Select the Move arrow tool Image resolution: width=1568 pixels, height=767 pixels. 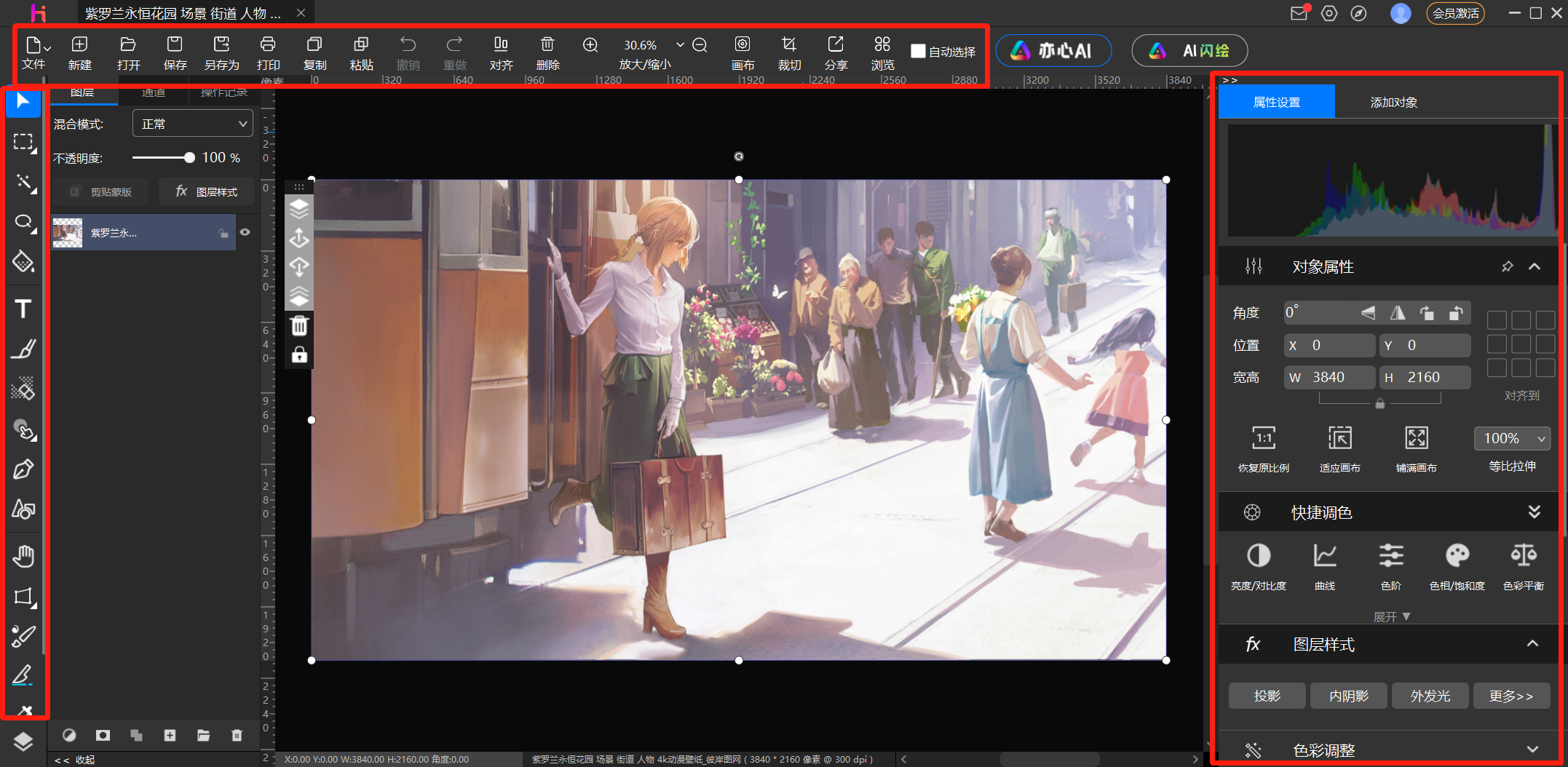pyautogui.click(x=23, y=101)
